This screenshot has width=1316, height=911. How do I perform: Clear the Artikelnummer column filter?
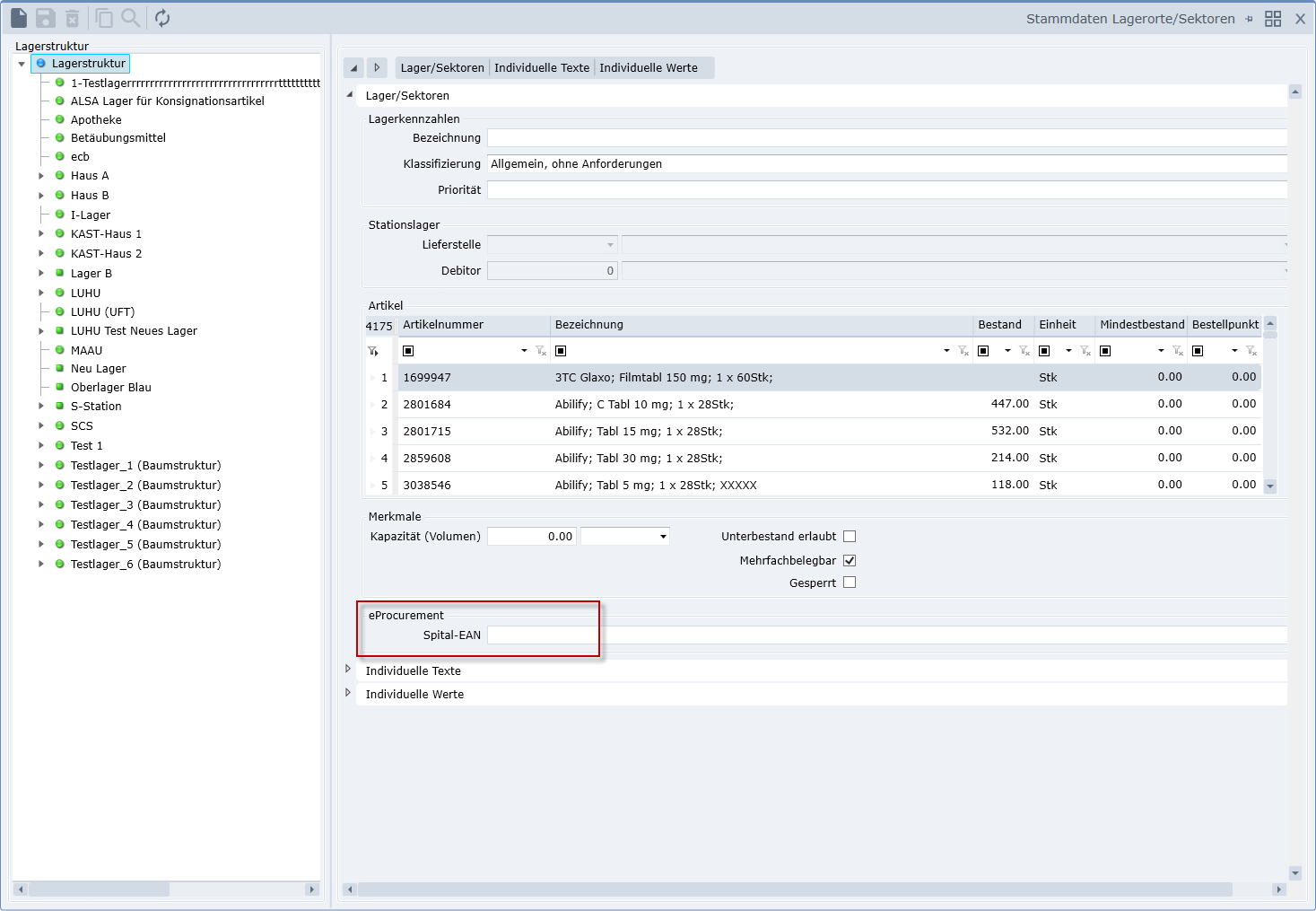(x=541, y=351)
